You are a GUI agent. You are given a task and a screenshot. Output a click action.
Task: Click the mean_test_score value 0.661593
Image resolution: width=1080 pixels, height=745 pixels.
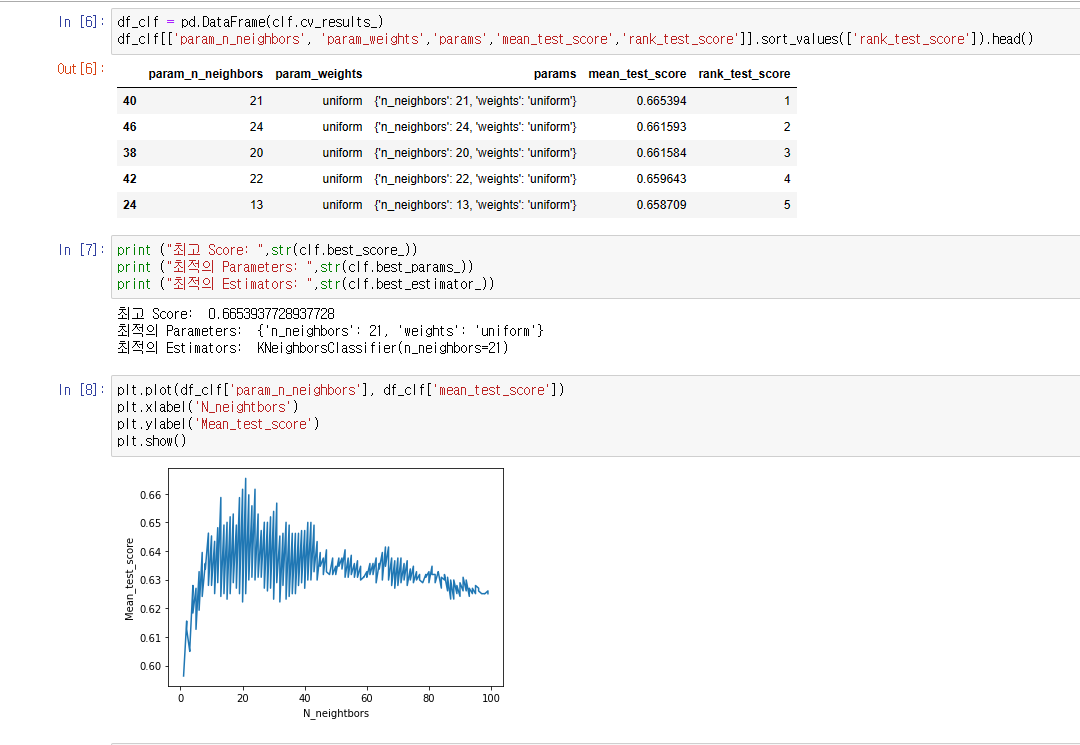click(x=661, y=127)
